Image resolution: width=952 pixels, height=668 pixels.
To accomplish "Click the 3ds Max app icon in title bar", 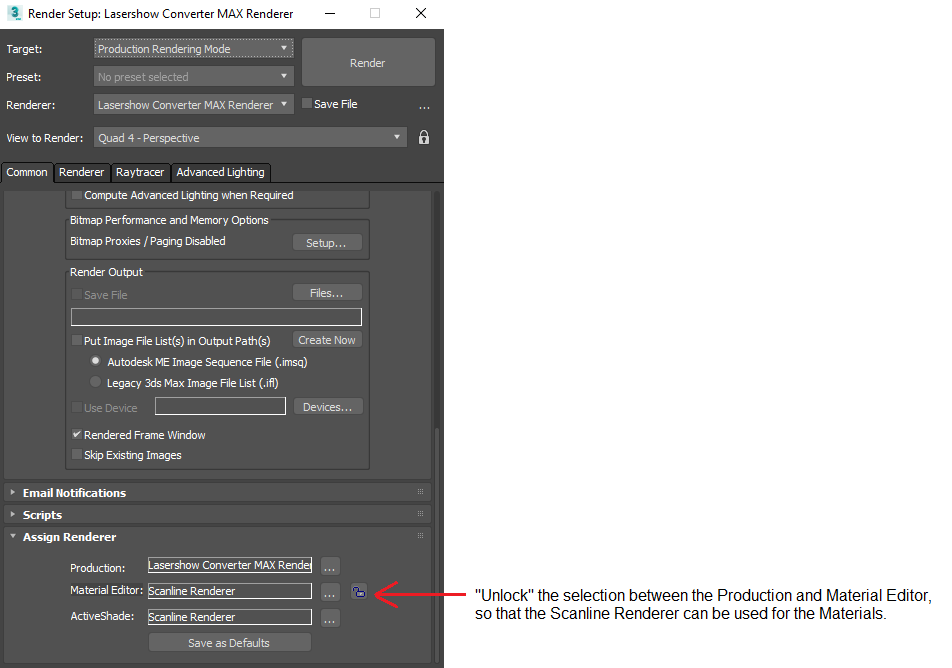I will click(x=14, y=14).
